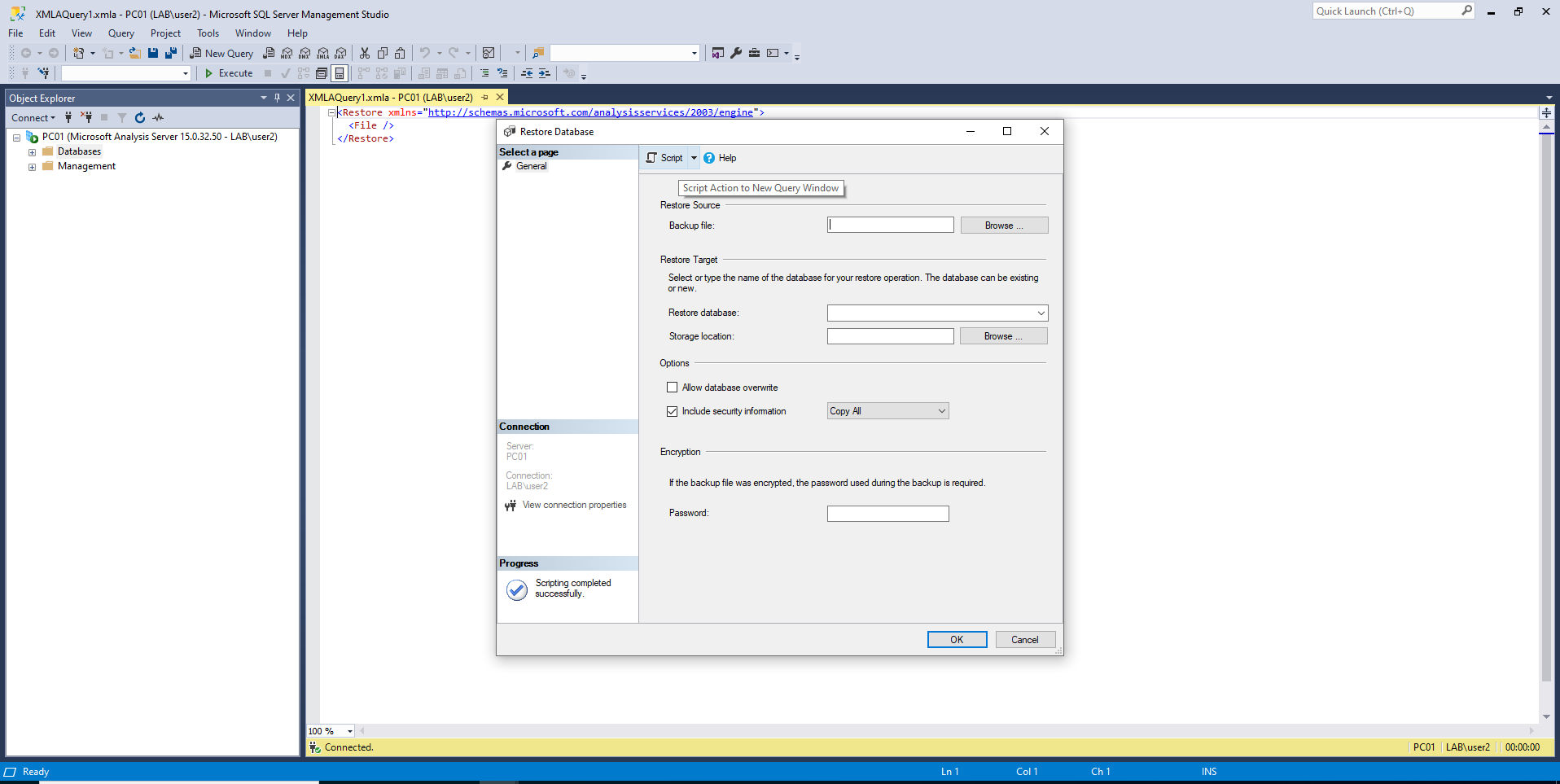Open the Restore database combo box
Viewport: 1560px width, 784px height.
pos(937,313)
